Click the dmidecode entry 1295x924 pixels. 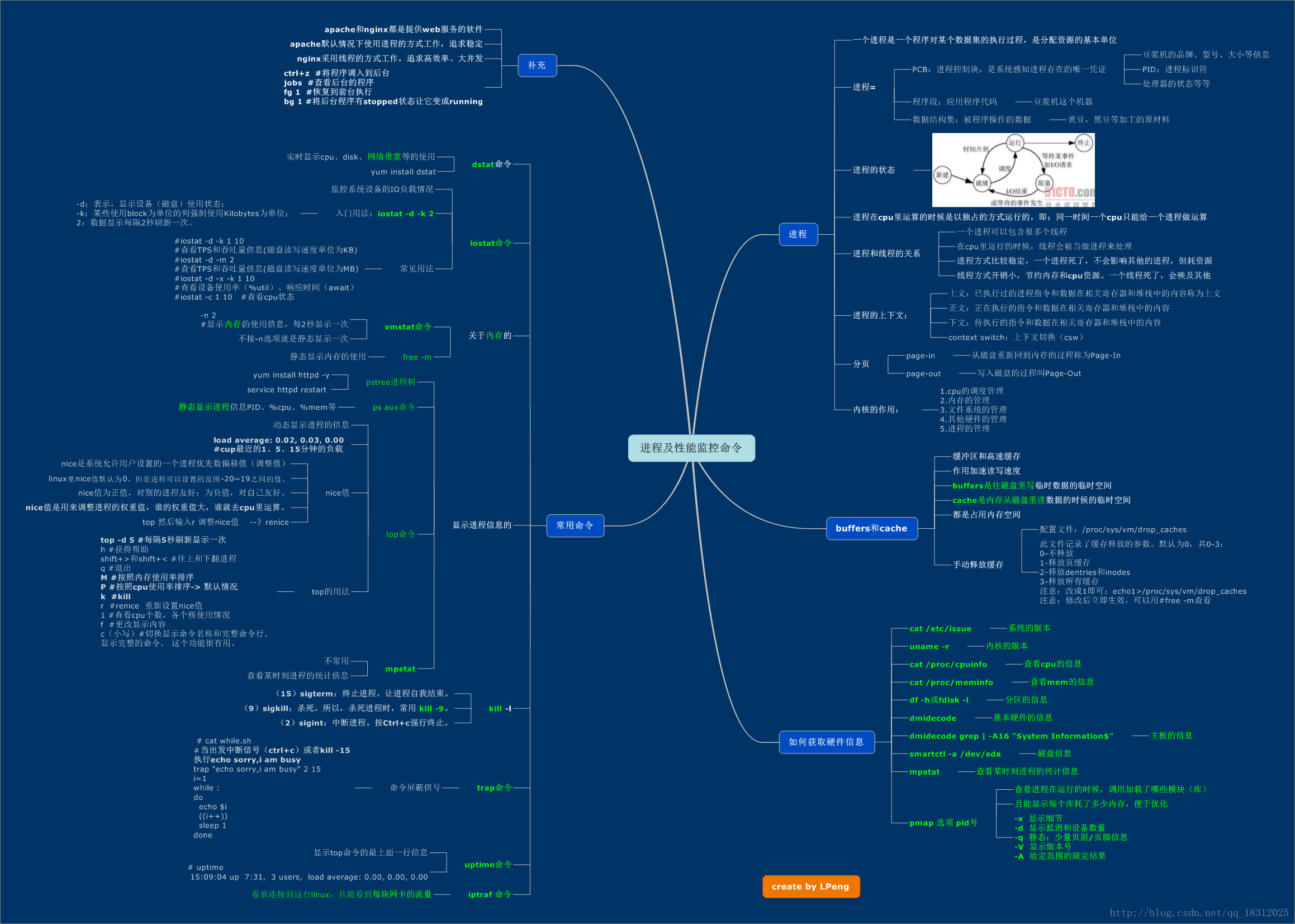(x=933, y=719)
